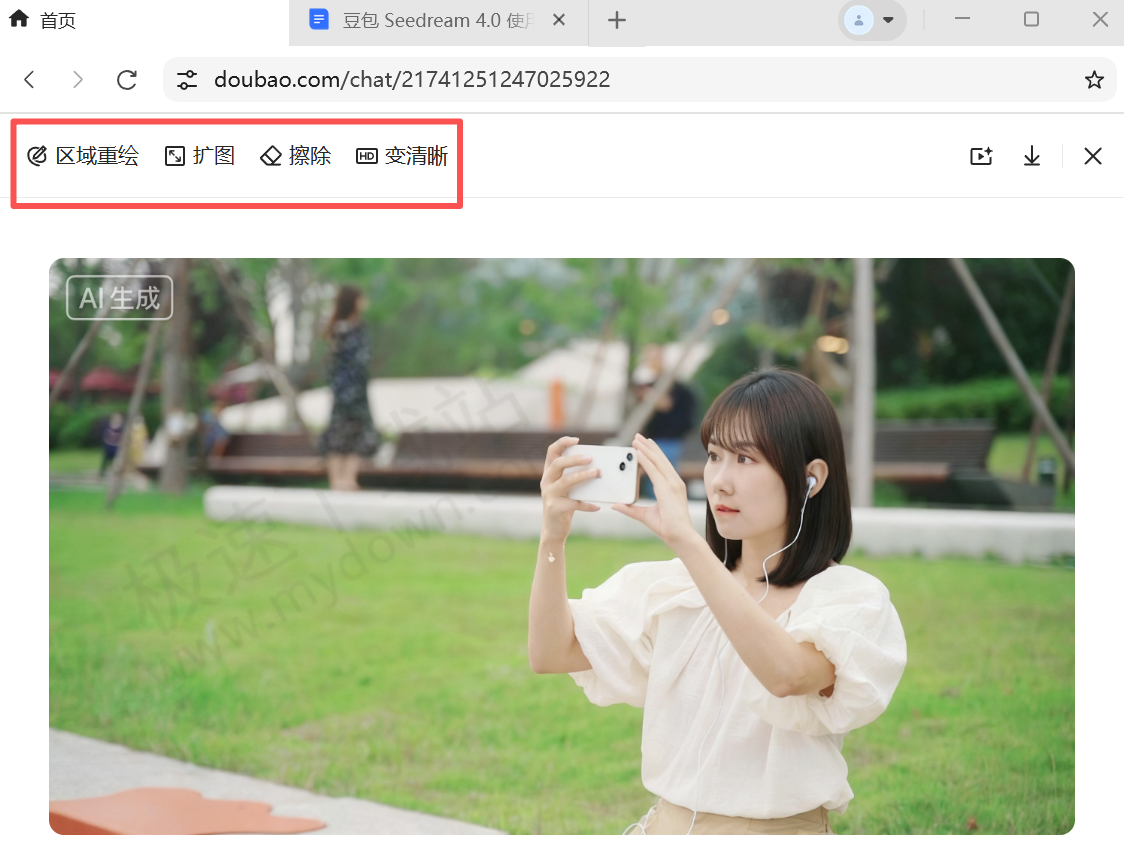Open the 扩图 image expansion tool
The height and width of the screenshot is (858, 1124).
(x=198, y=156)
